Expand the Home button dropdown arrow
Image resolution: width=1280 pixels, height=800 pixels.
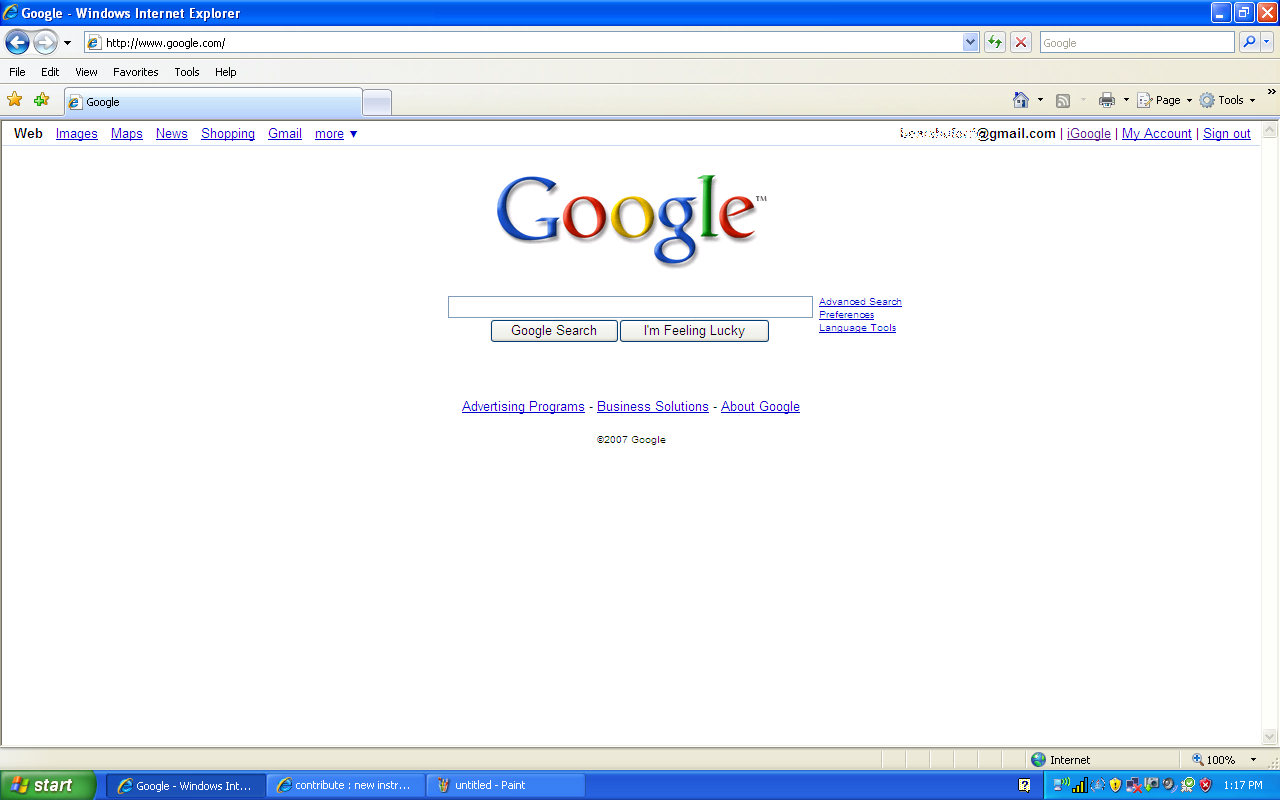pyautogui.click(x=1040, y=100)
